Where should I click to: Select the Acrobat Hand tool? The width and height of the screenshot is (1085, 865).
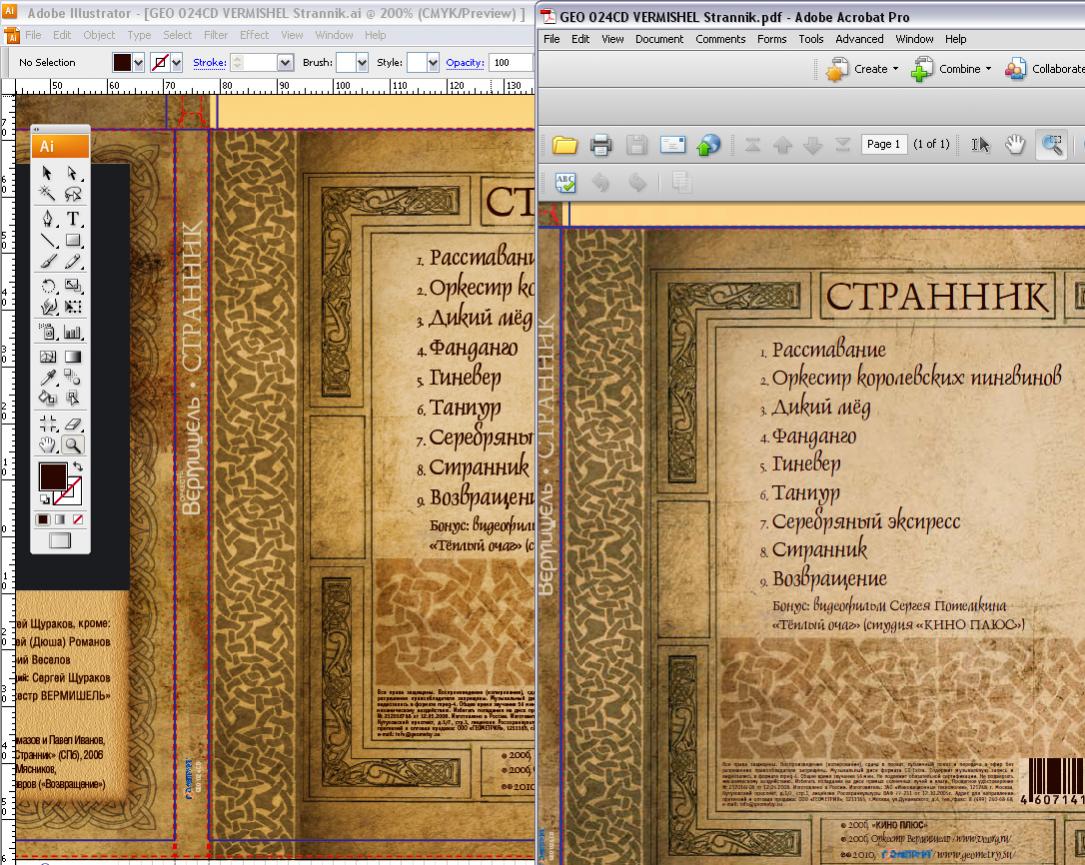tap(1014, 145)
